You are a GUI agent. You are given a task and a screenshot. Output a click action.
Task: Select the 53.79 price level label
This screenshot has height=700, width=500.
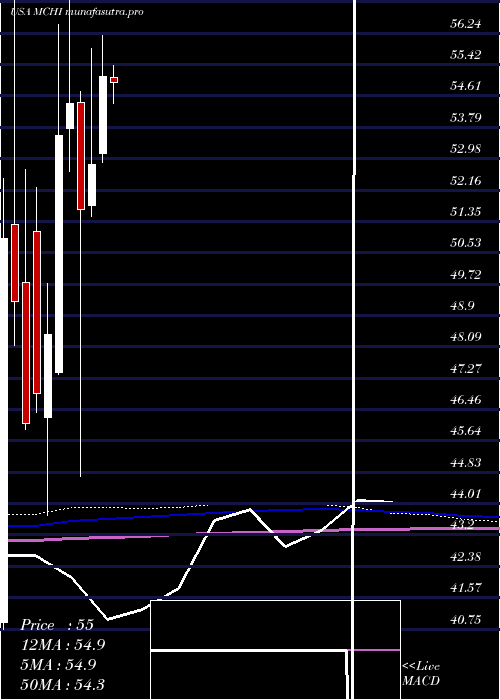466,118
